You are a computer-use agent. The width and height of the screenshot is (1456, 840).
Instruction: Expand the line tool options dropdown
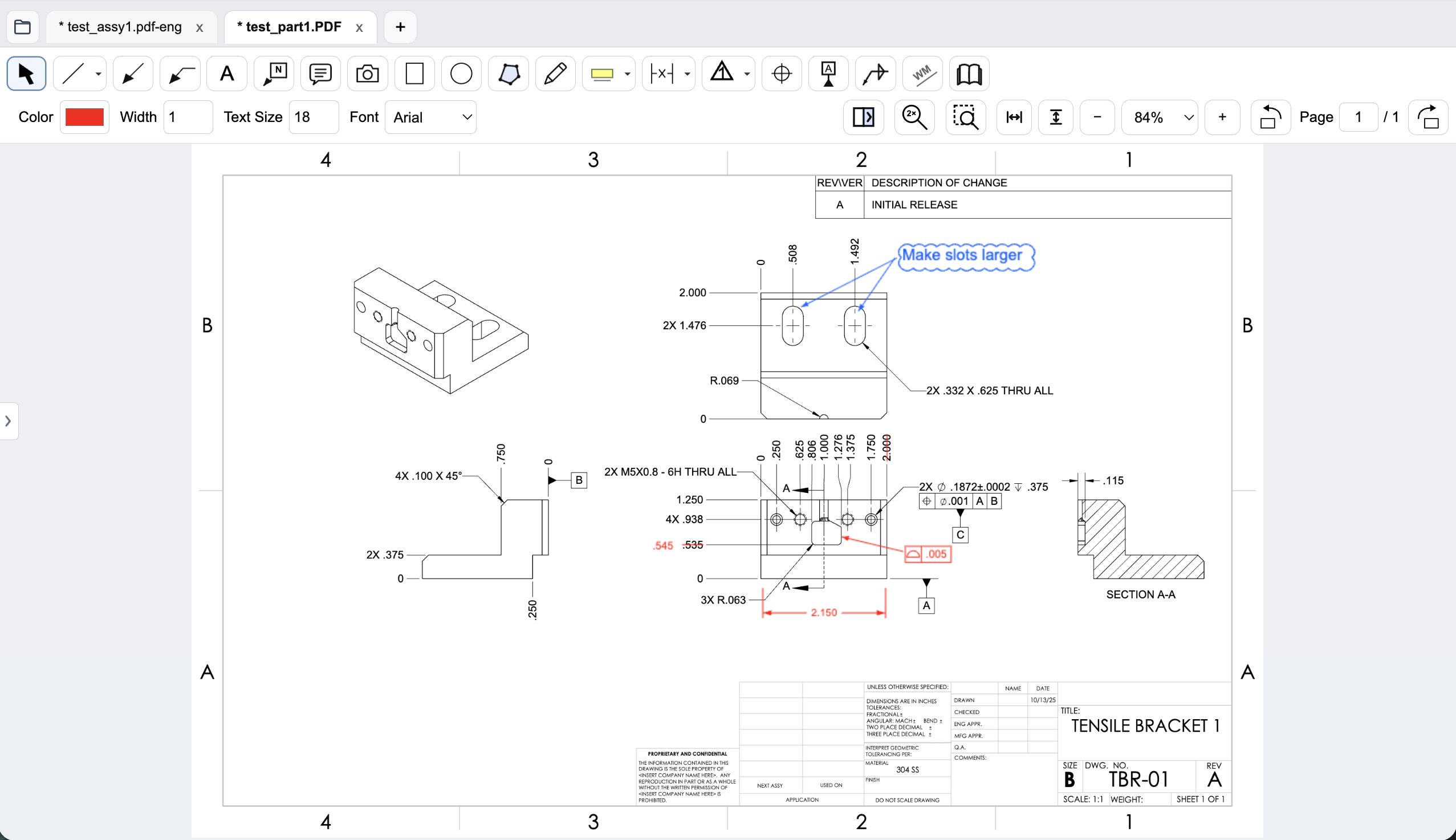pos(99,74)
